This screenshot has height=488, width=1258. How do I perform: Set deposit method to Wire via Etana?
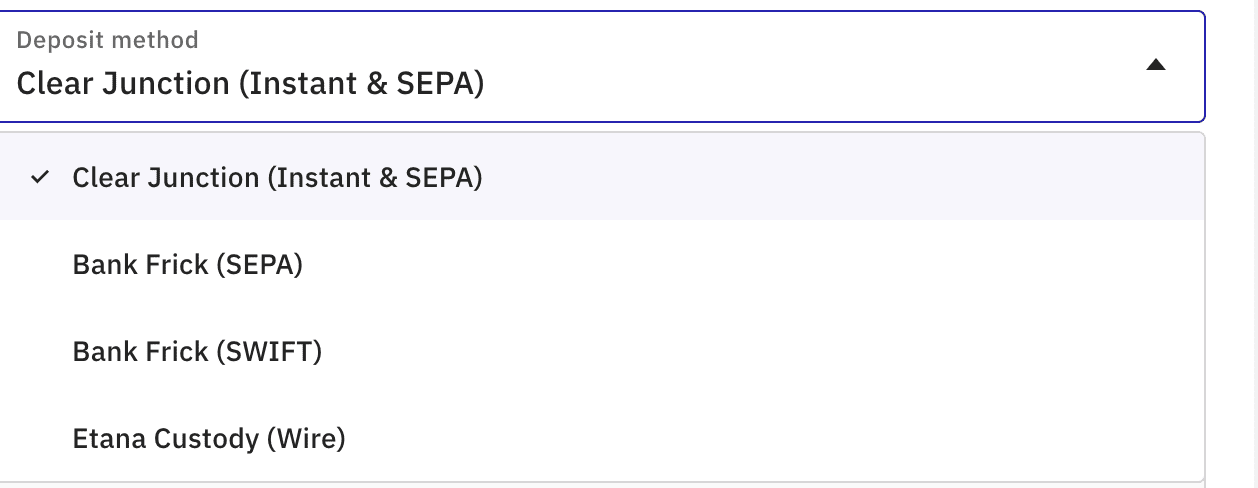pos(208,438)
